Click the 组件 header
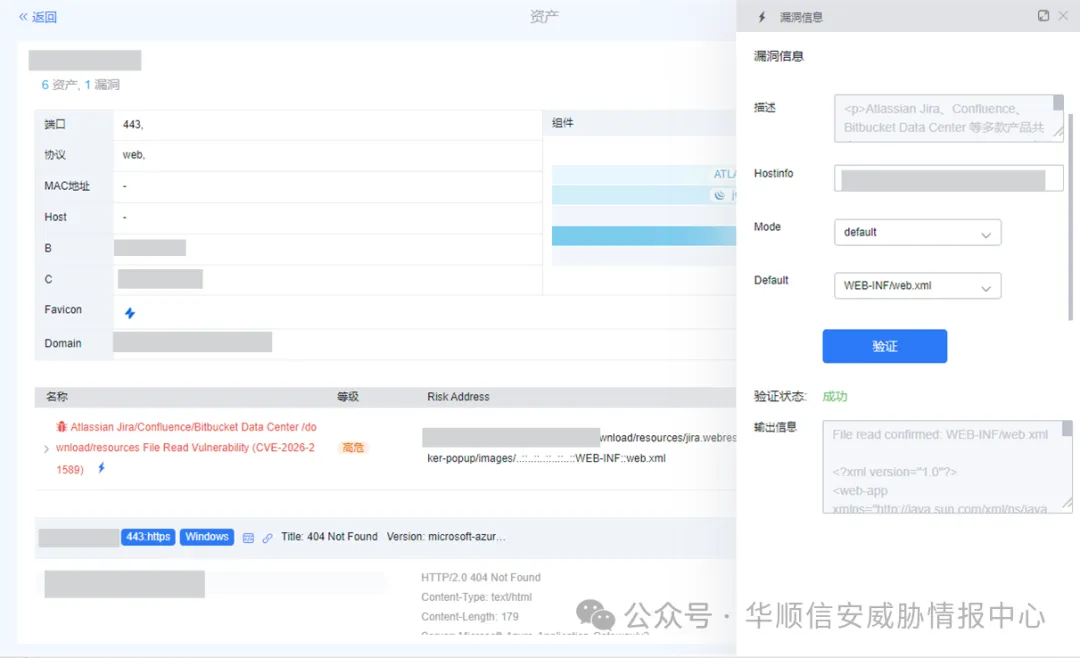The image size is (1080, 658). (x=563, y=123)
